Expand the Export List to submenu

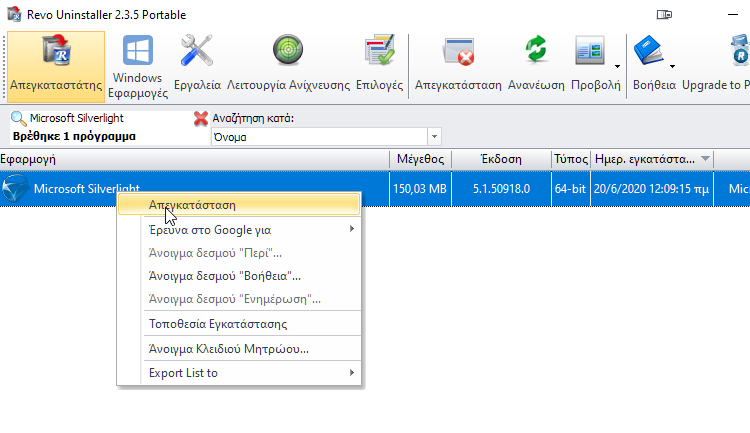[240, 373]
